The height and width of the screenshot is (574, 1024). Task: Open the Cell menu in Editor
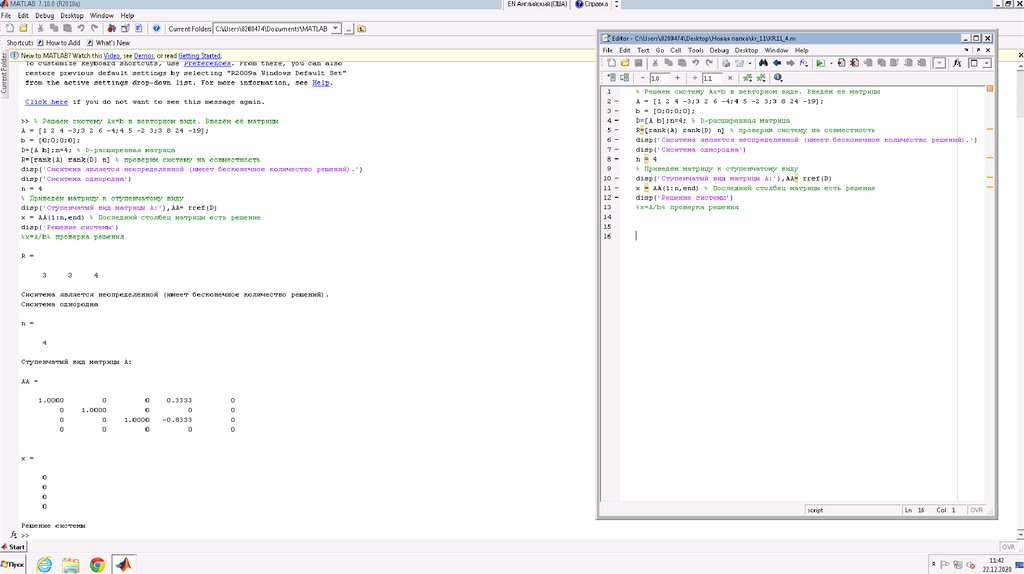click(x=675, y=50)
